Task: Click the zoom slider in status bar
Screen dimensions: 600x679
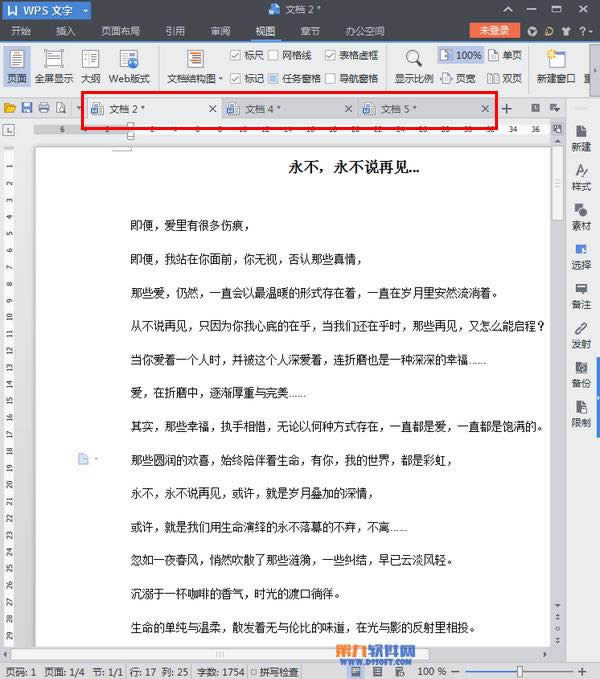Action: click(x=519, y=671)
